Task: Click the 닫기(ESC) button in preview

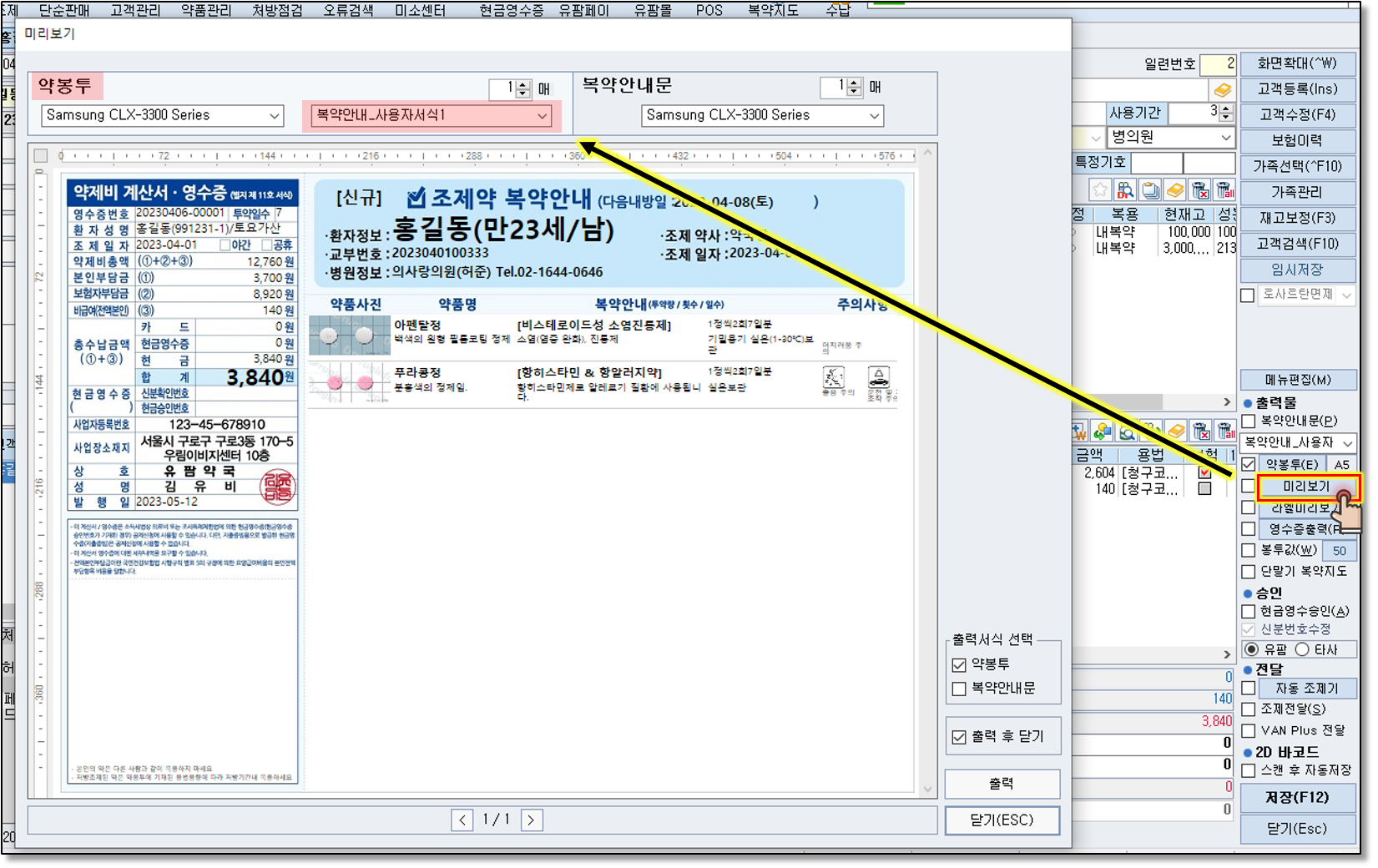Action: click(x=1002, y=820)
